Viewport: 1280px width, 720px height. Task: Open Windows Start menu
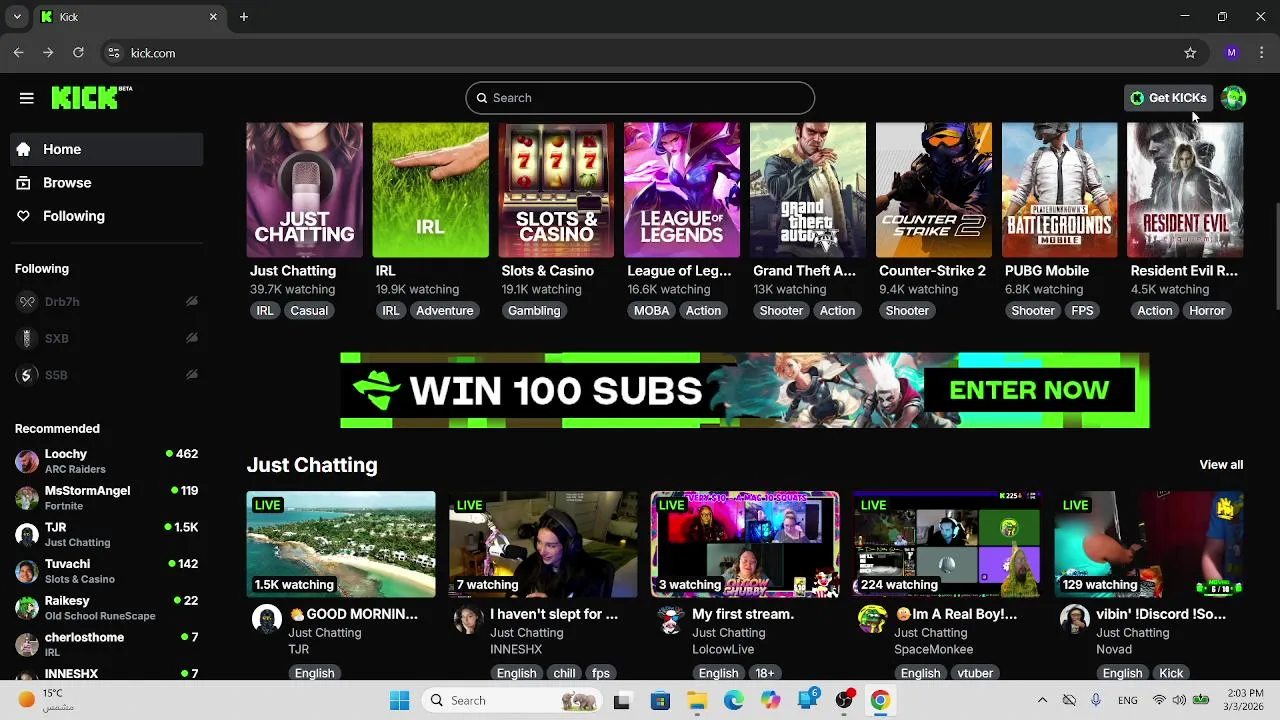[x=399, y=700]
